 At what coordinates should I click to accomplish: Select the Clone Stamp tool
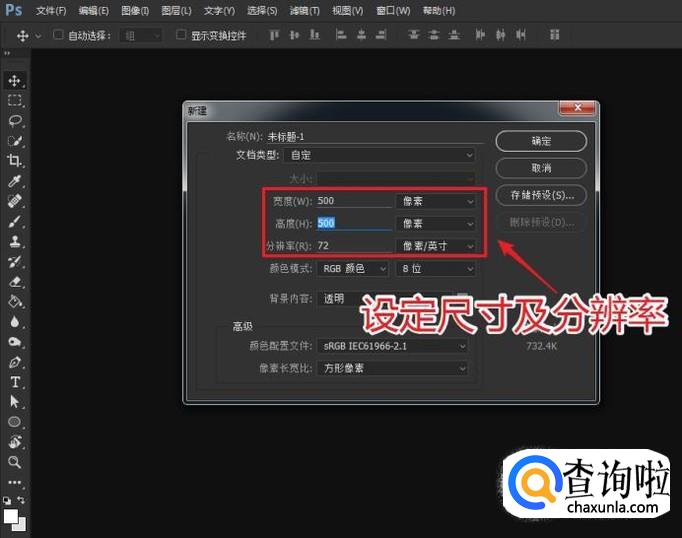click(14, 241)
